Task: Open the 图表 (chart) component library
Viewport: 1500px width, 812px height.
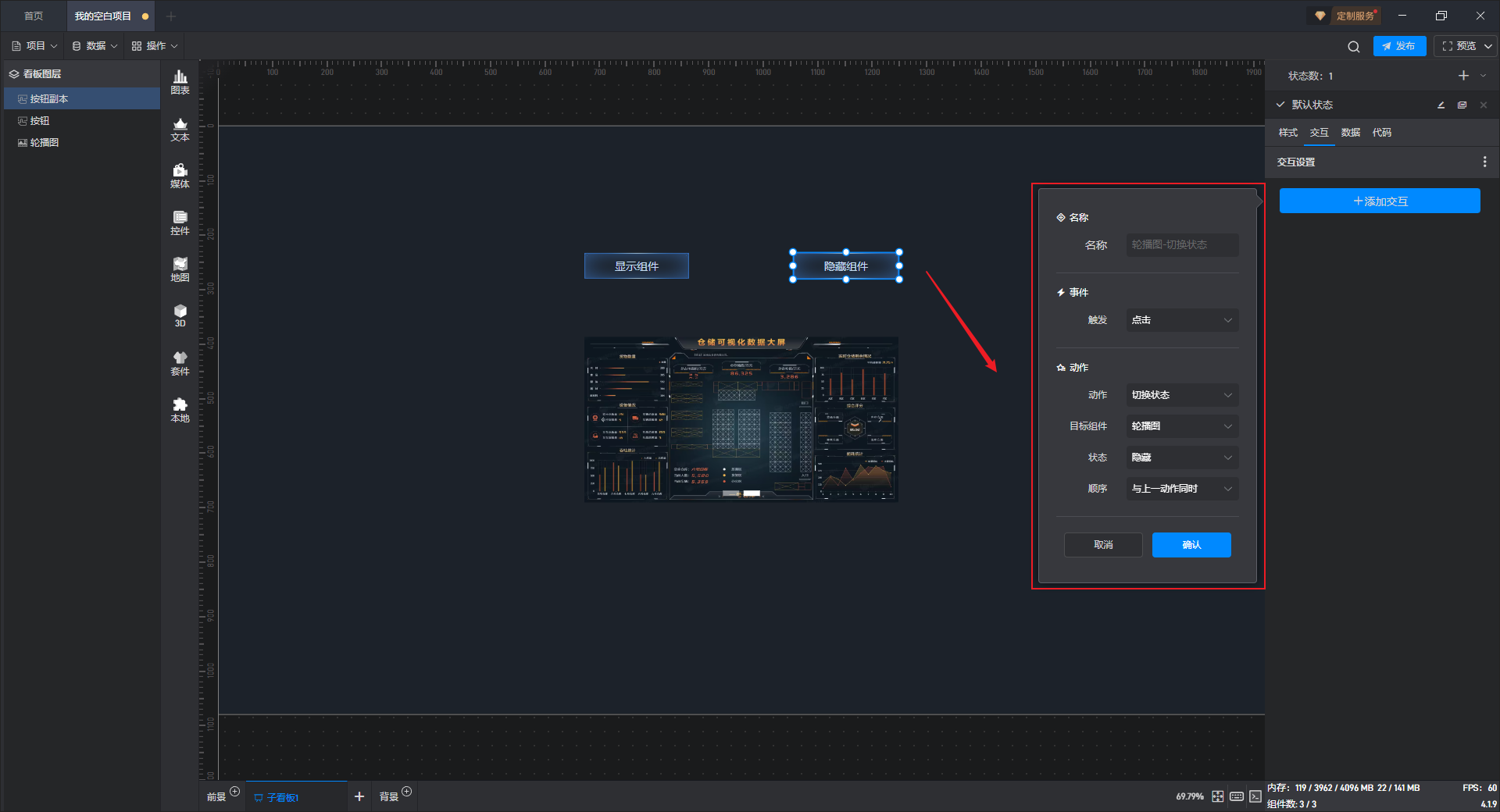Action: (x=180, y=81)
